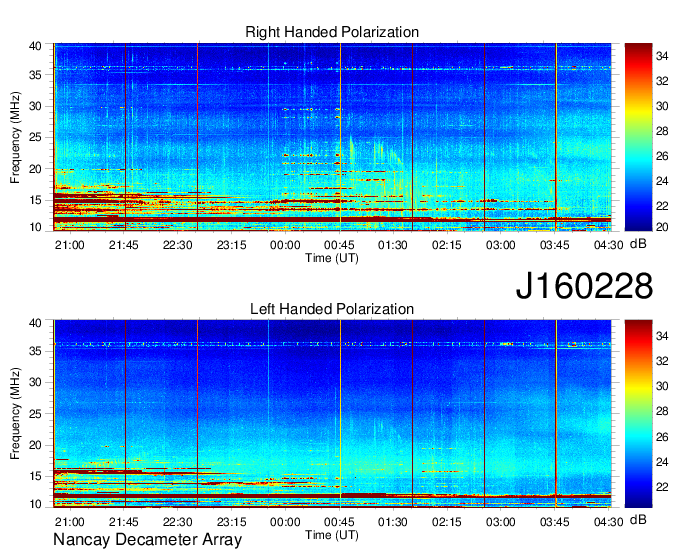
Task: Click 'Time (UT)' label under Right Handed plot
Action: pyautogui.click(x=332, y=258)
